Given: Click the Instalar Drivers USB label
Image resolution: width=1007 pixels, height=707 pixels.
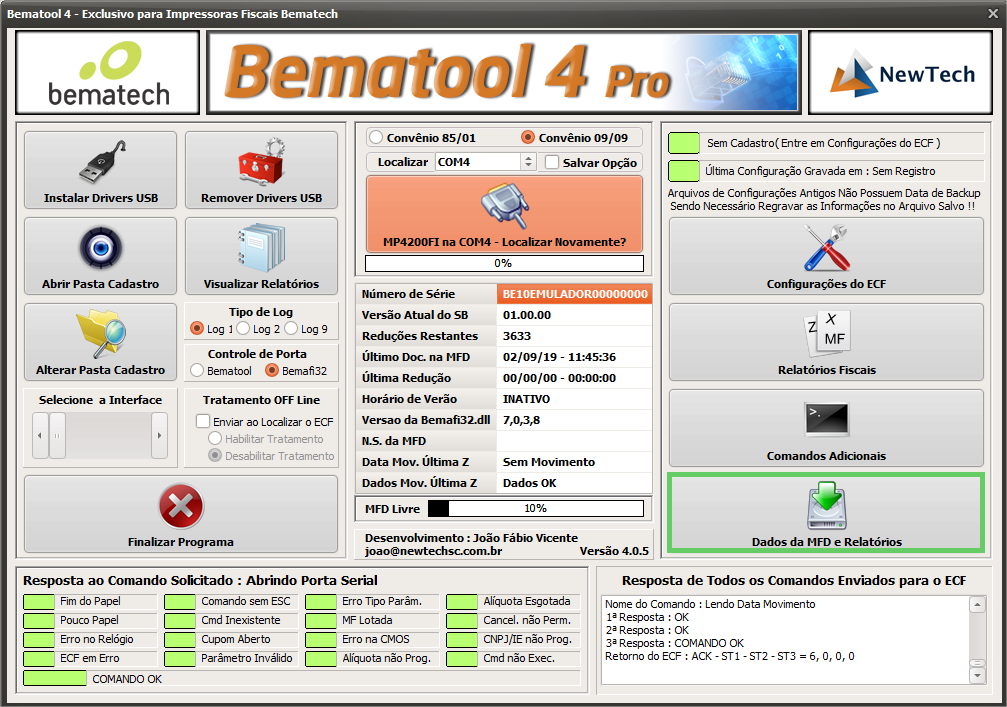Looking at the screenshot, I should tap(101, 198).
